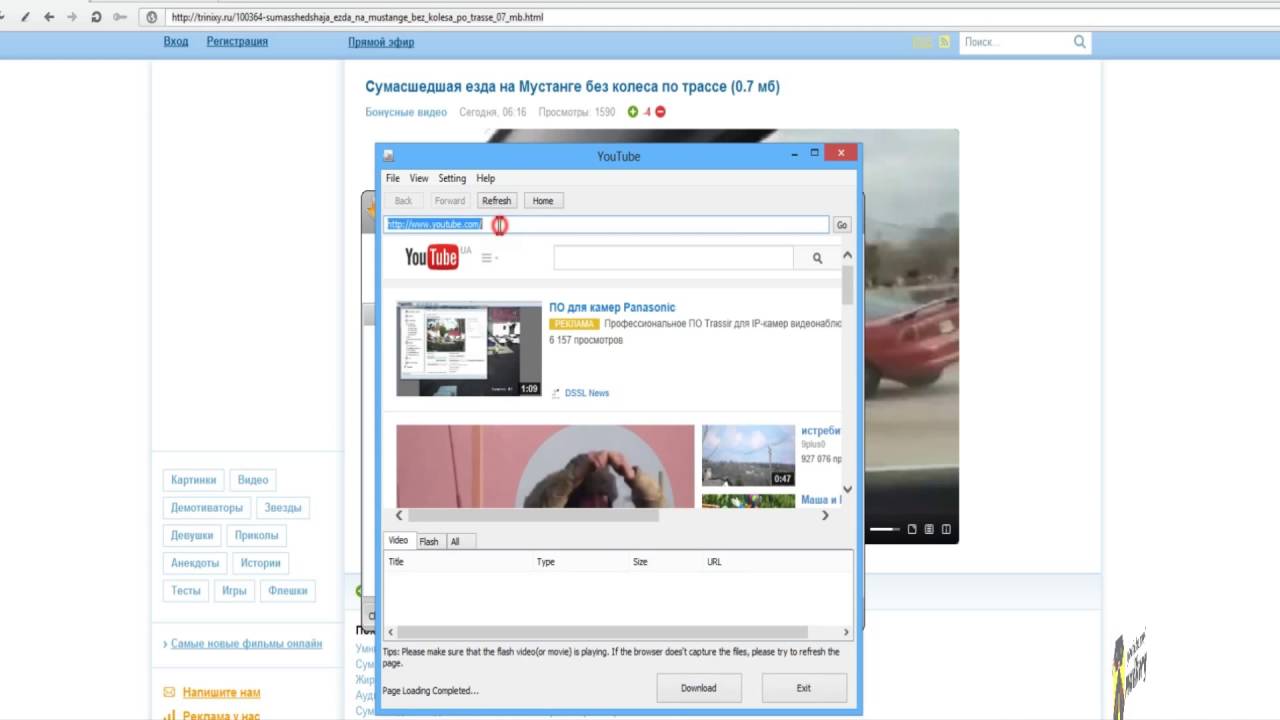The width and height of the screenshot is (1280, 720).
Task: Click the key icon in the browser toolbar
Action: point(120,17)
